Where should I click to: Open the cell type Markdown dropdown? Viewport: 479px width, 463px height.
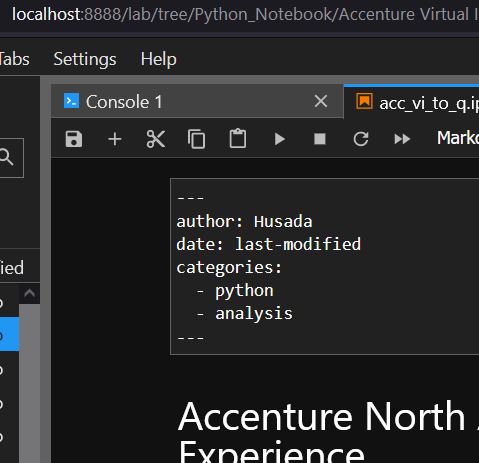(x=458, y=138)
